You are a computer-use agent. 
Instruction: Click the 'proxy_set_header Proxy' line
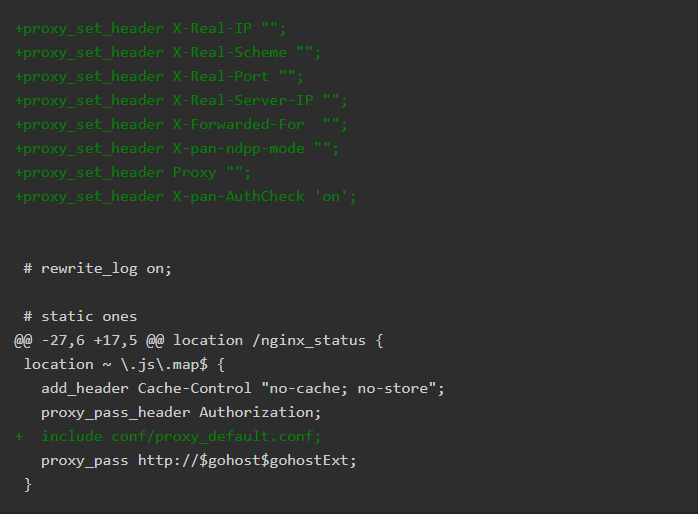click(x=132, y=172)
